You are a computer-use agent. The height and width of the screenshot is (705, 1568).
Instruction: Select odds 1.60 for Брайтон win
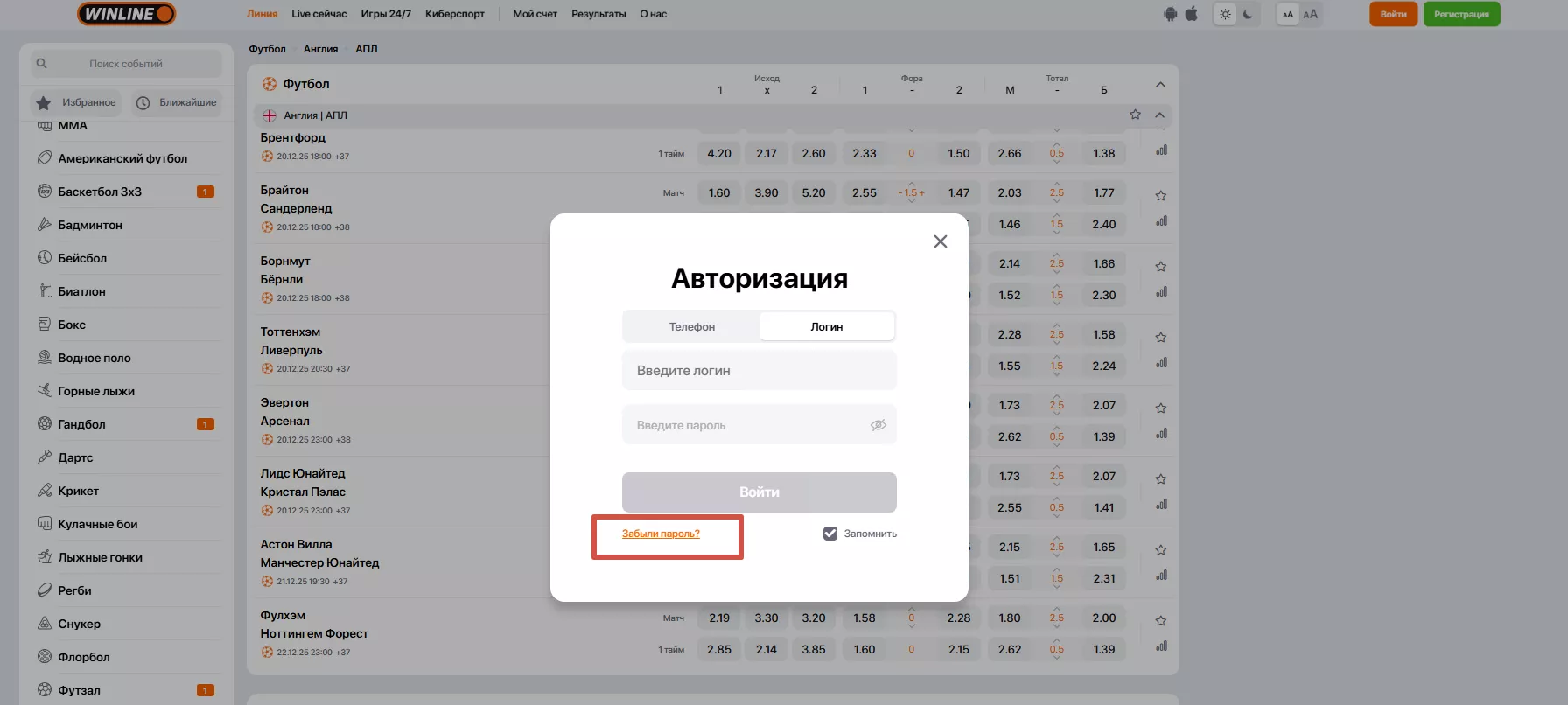[x=719, y=192]
